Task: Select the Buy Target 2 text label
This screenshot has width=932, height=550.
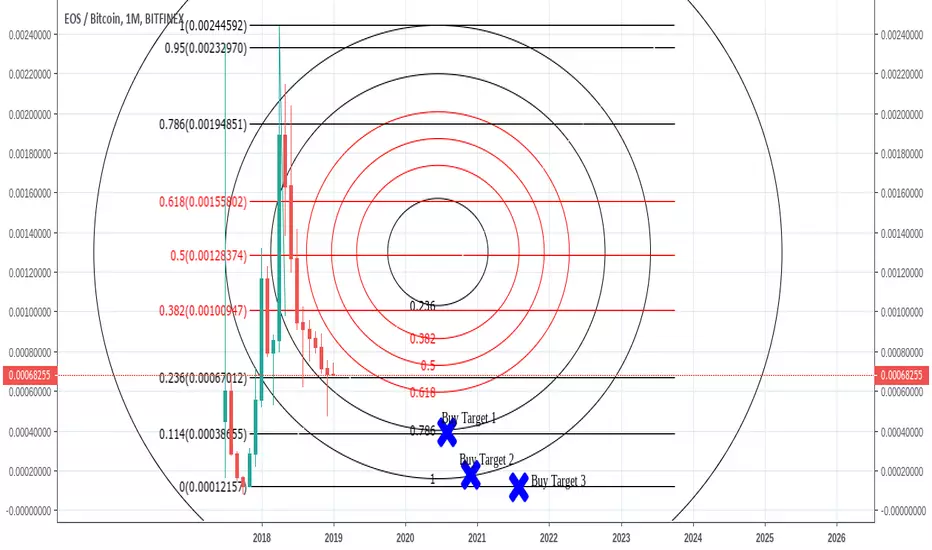Action: pos(487,460)
